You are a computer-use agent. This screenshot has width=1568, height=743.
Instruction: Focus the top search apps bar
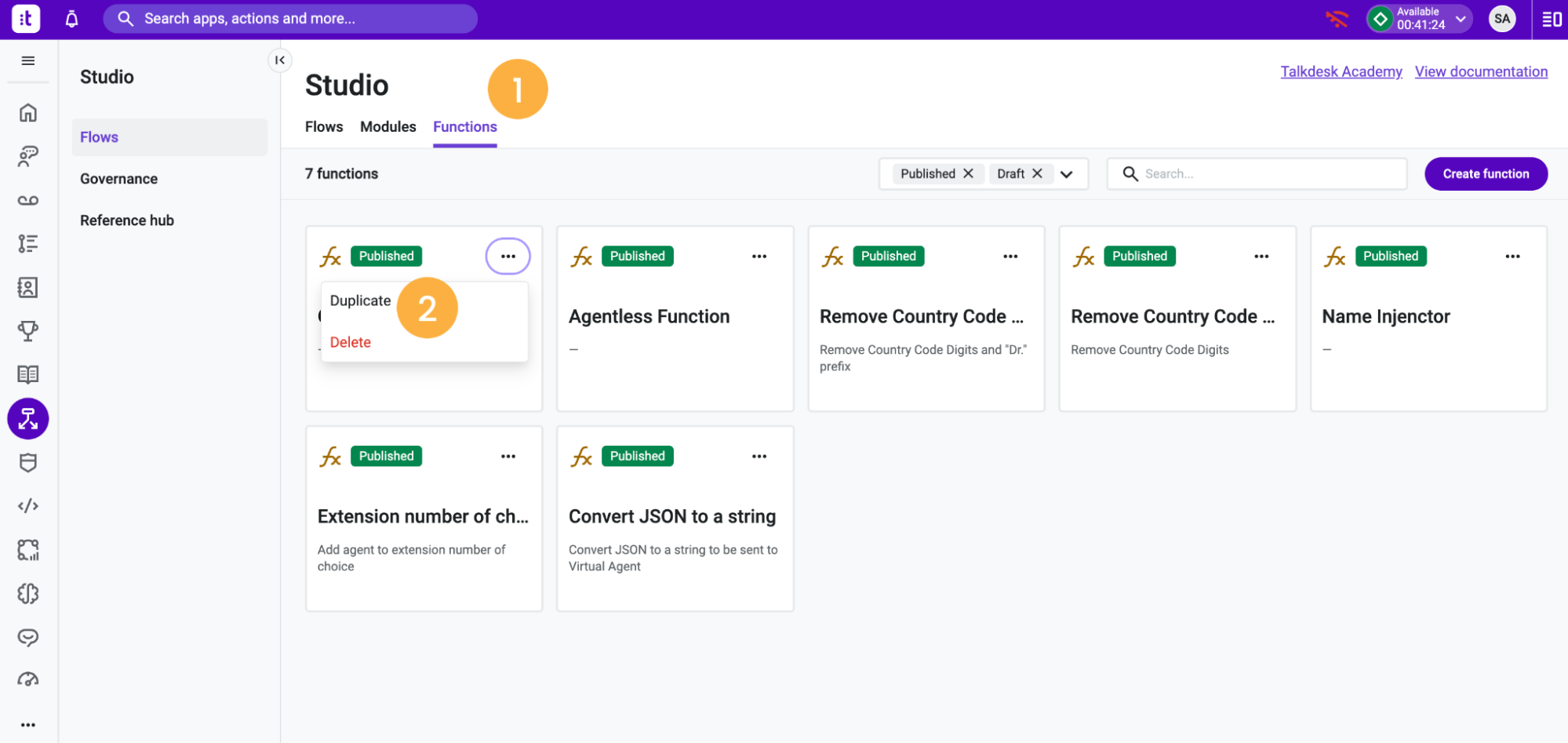pos(290,19)
